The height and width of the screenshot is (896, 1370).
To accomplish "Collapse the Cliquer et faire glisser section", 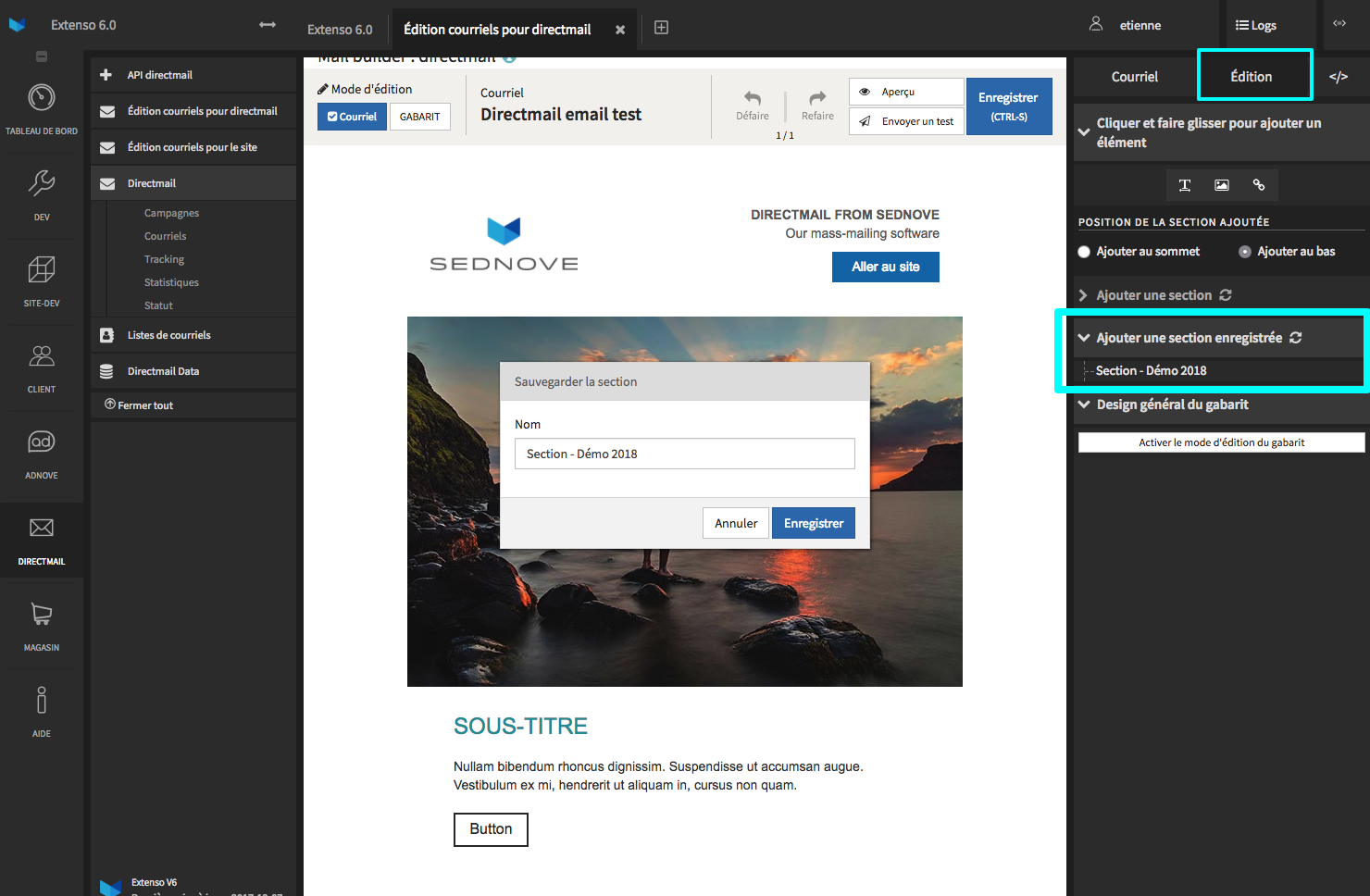I will tap(1084, 132).
